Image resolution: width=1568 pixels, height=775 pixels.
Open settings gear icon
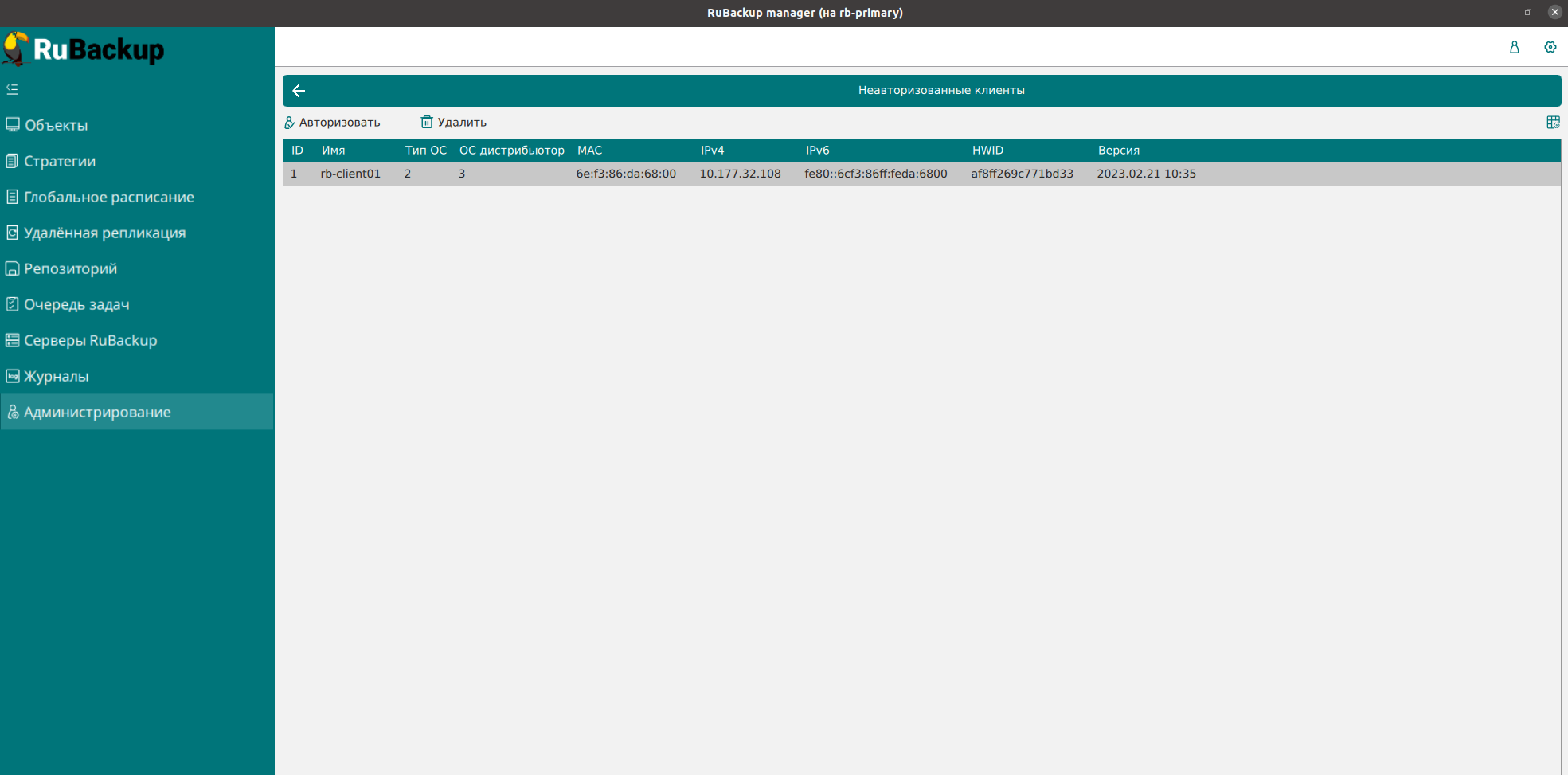tap(1550, 47)
